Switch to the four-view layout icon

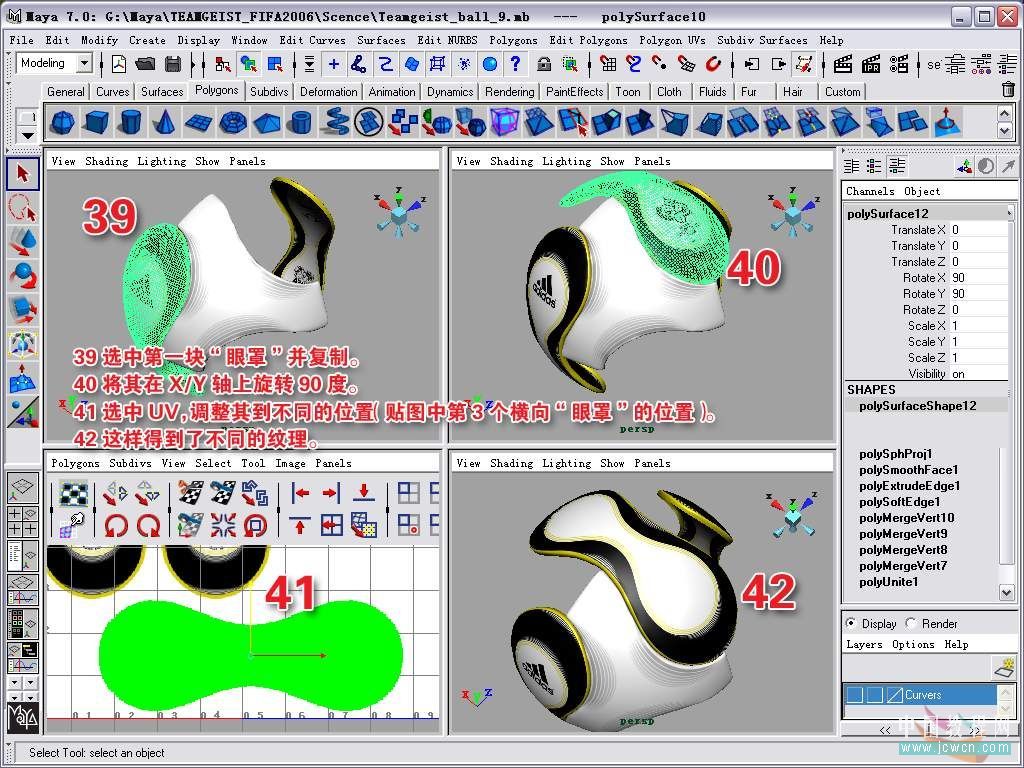point(23,522)
